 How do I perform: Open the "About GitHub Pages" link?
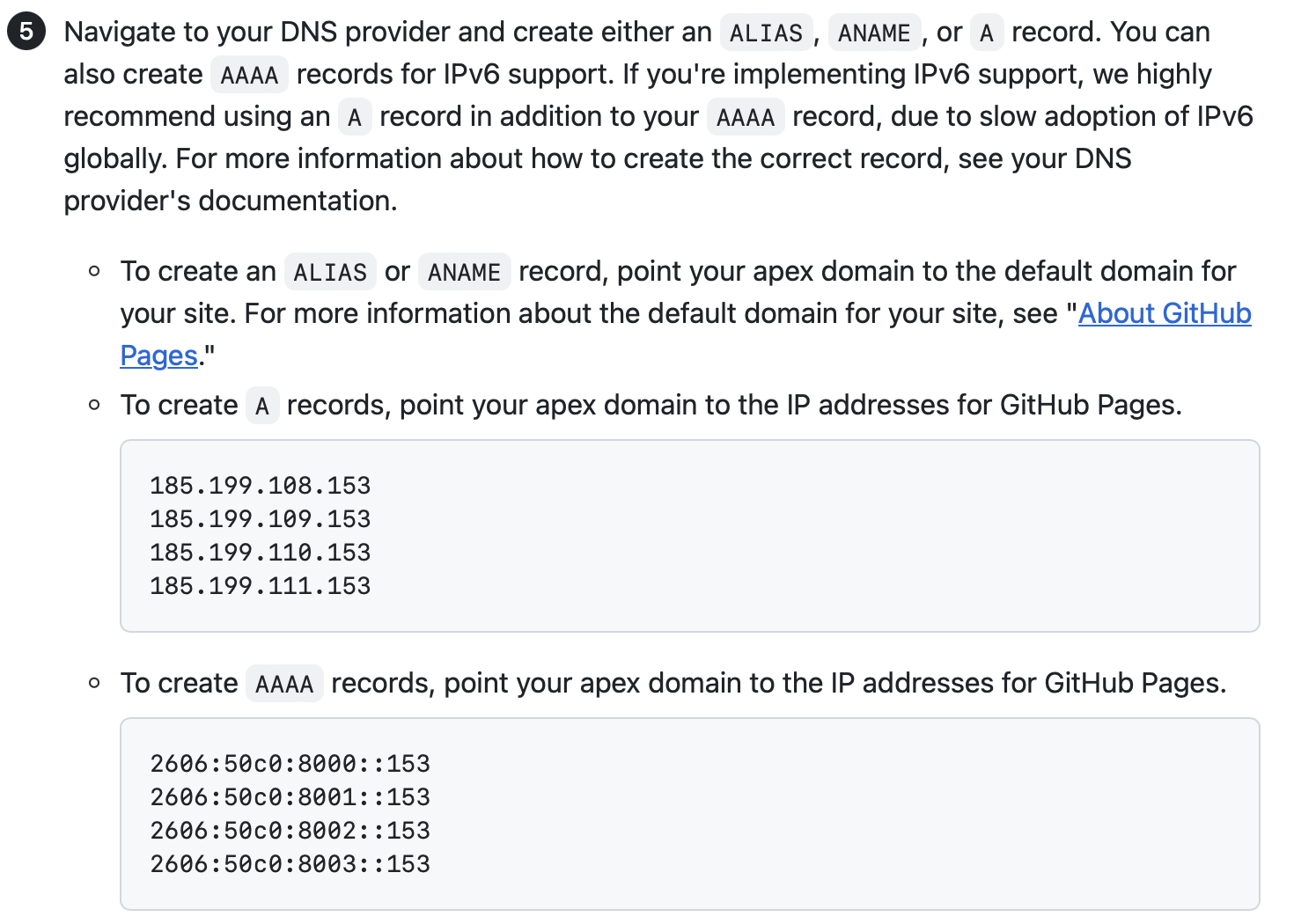click(1164, 313)
